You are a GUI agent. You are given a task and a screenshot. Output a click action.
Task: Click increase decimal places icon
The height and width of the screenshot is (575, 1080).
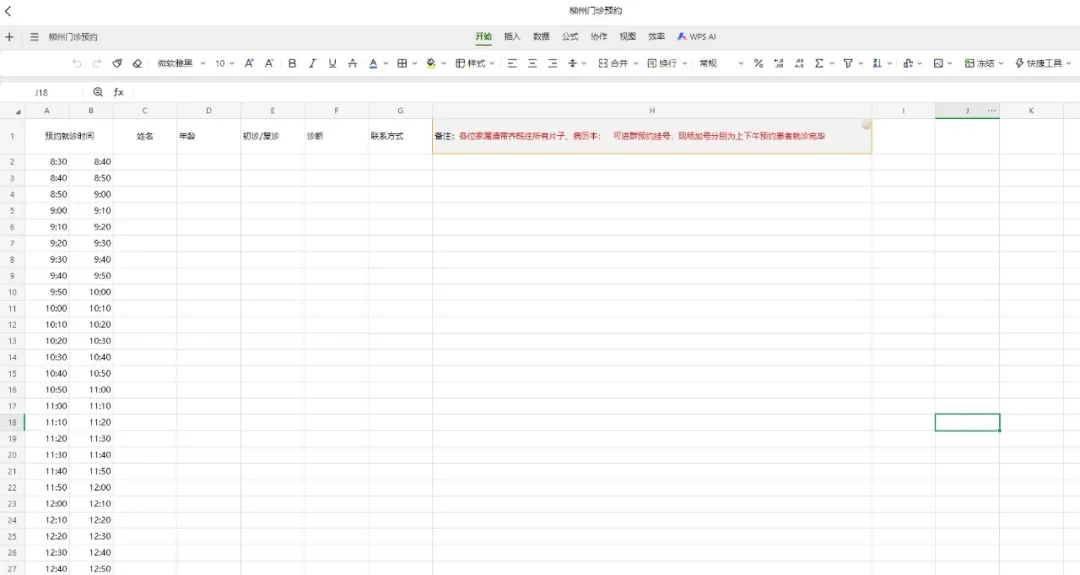779,63
